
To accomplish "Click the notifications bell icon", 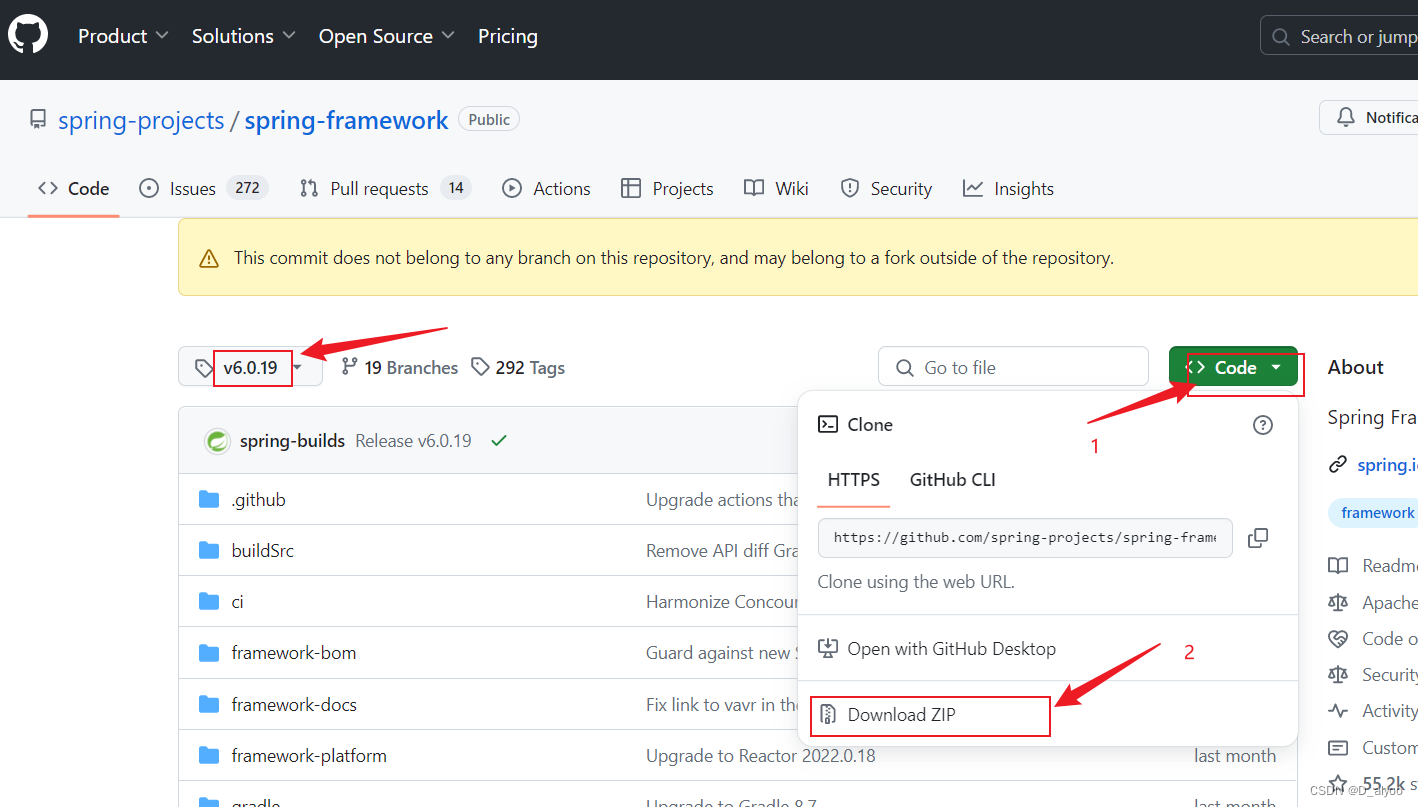I will [1347, 117].
